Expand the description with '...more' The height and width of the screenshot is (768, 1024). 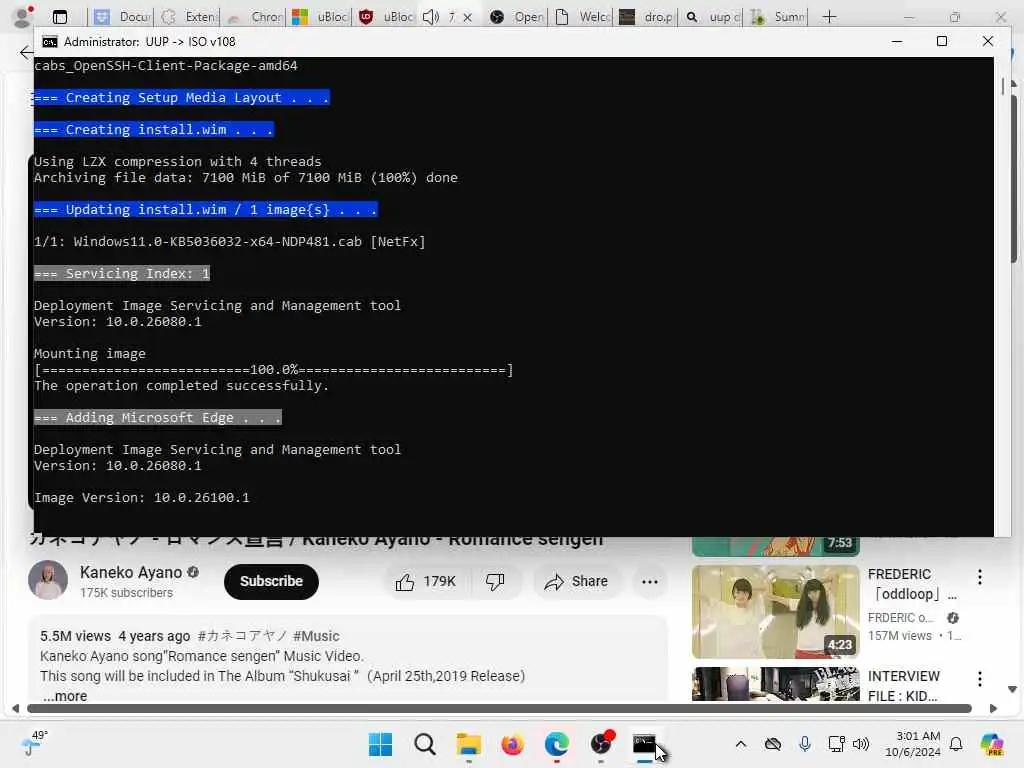(65, 696)
